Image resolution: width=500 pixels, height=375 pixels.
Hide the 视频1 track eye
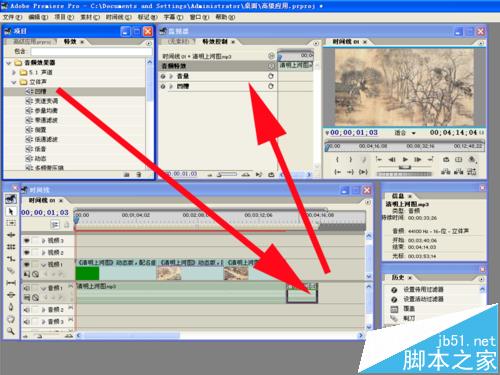[x=27, y=264]
